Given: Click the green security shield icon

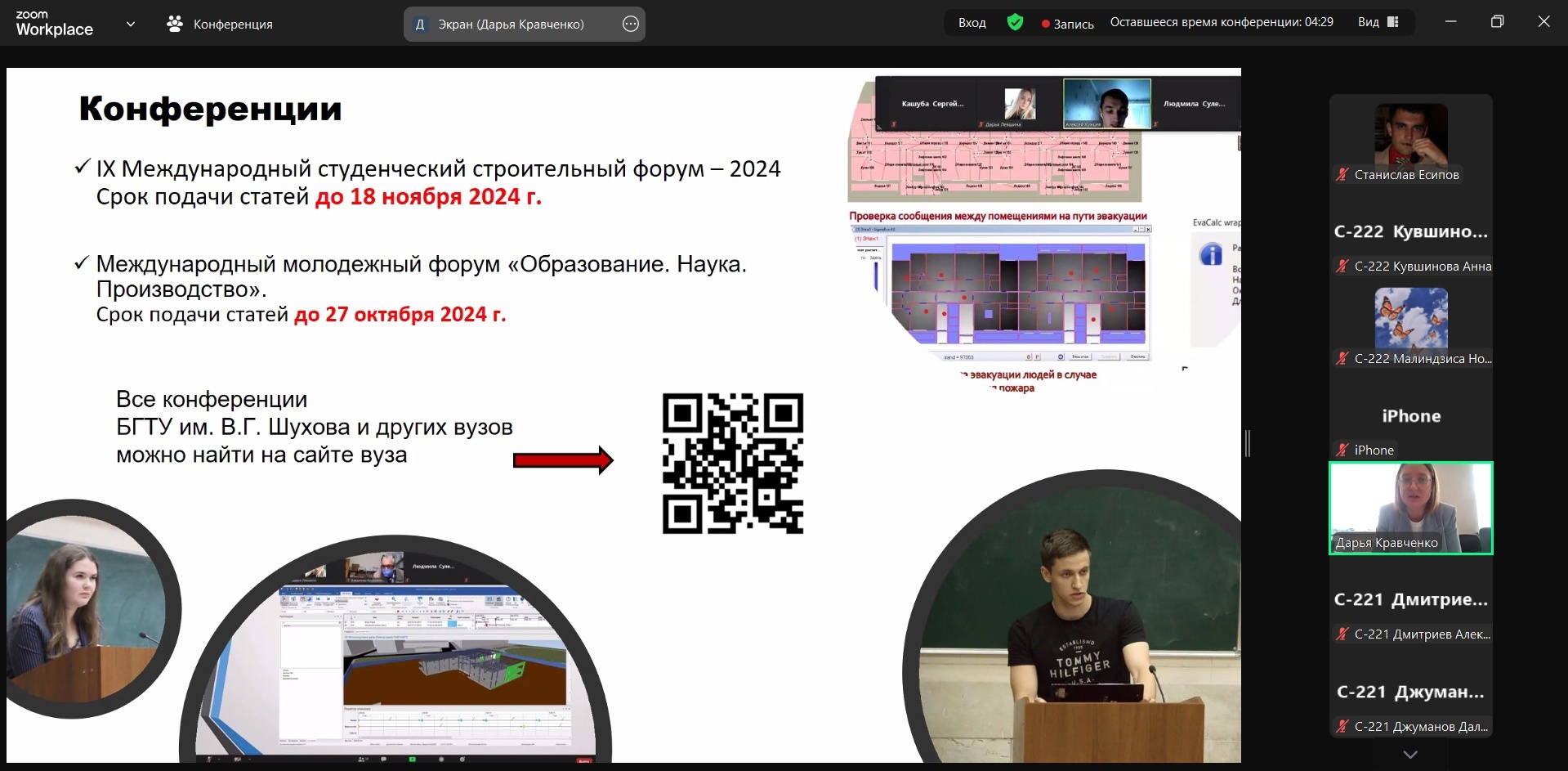Looking at the screenshot, I should pos(1015,23).
